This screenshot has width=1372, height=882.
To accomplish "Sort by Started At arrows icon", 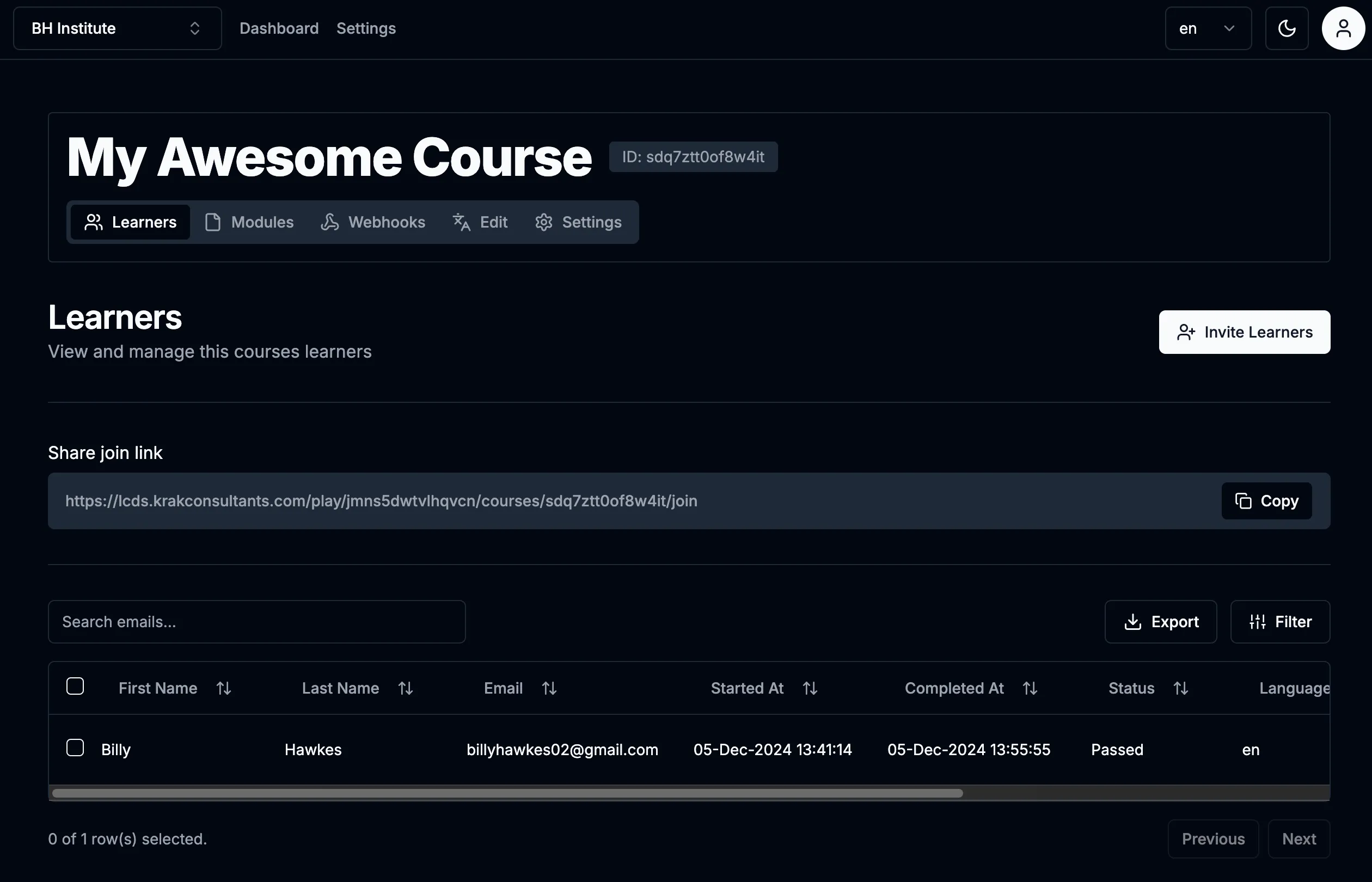I will pos(810,688).
